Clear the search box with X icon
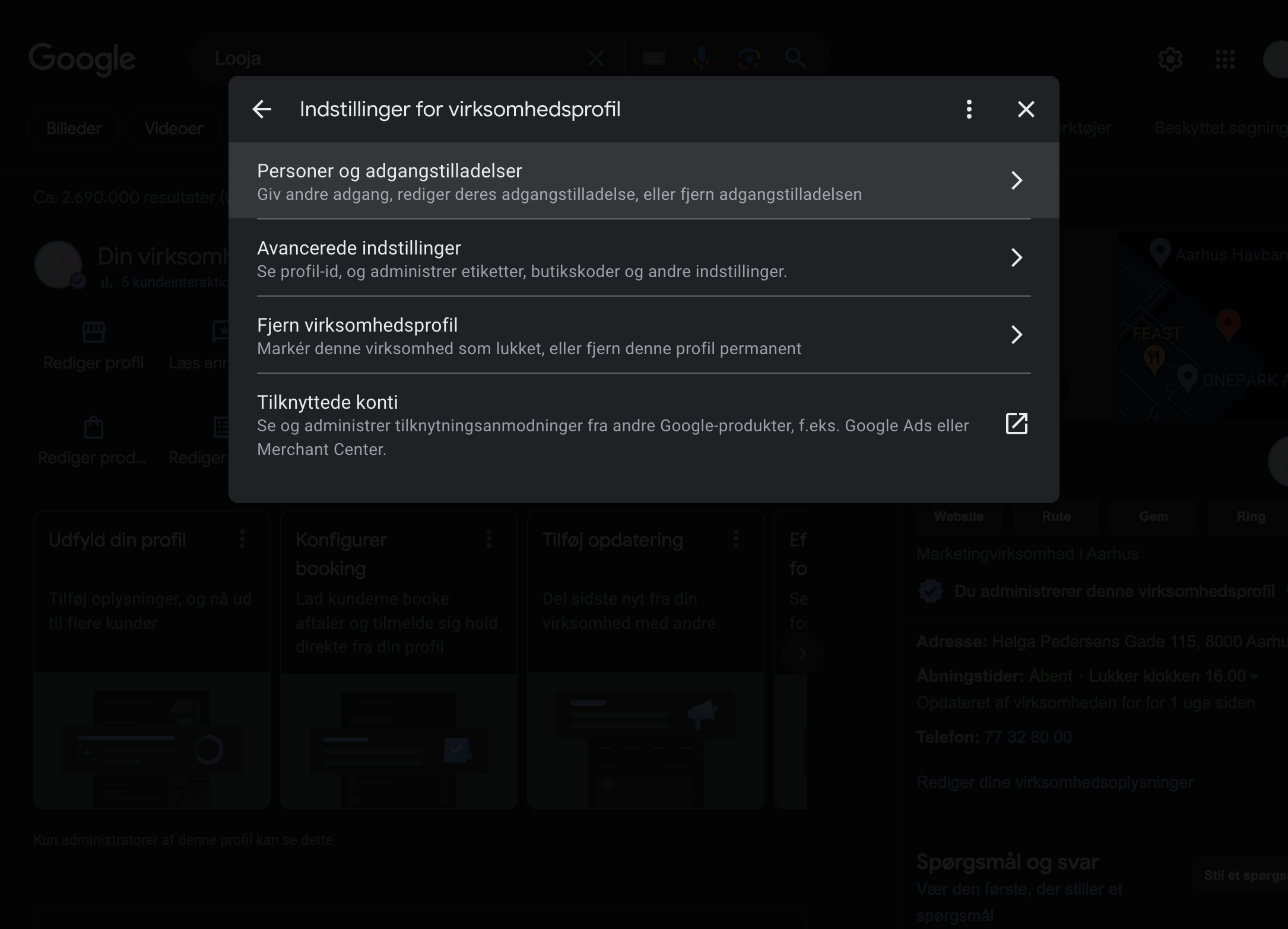This screenshot has width=1288, height=929. (596, 58)
